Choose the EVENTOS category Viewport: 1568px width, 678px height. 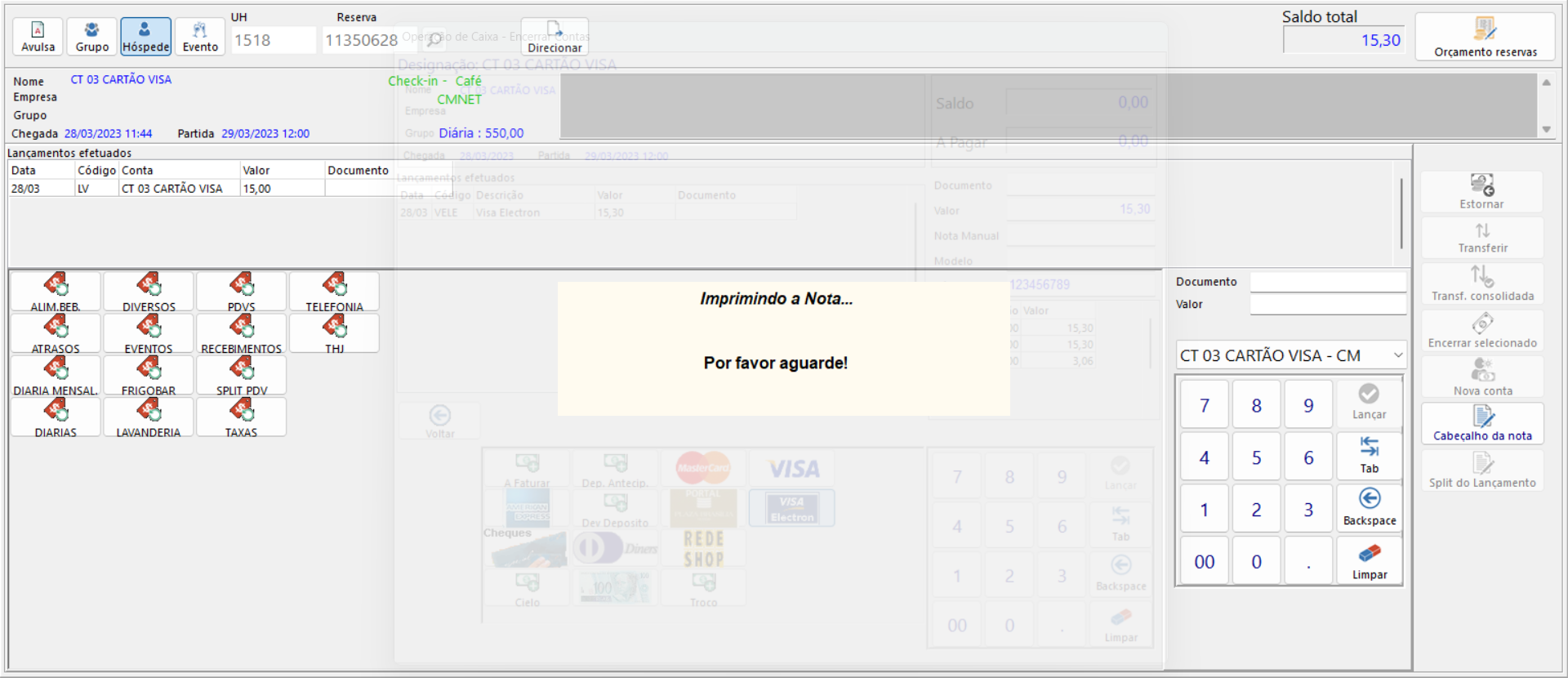pyautogui.click(x=149, y=333)
